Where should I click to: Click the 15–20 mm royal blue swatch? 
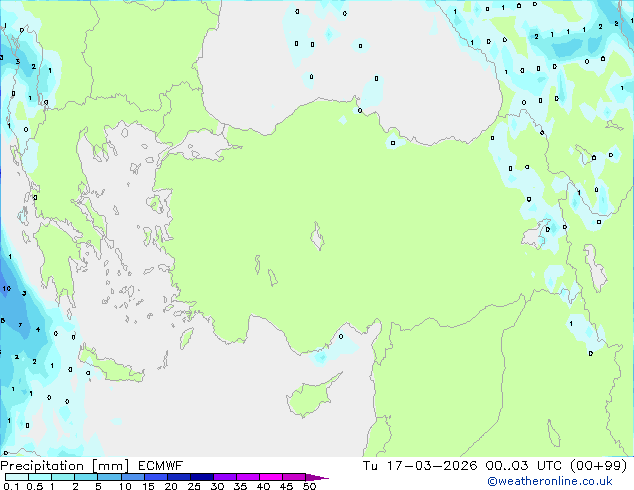(x=156, y=477)
